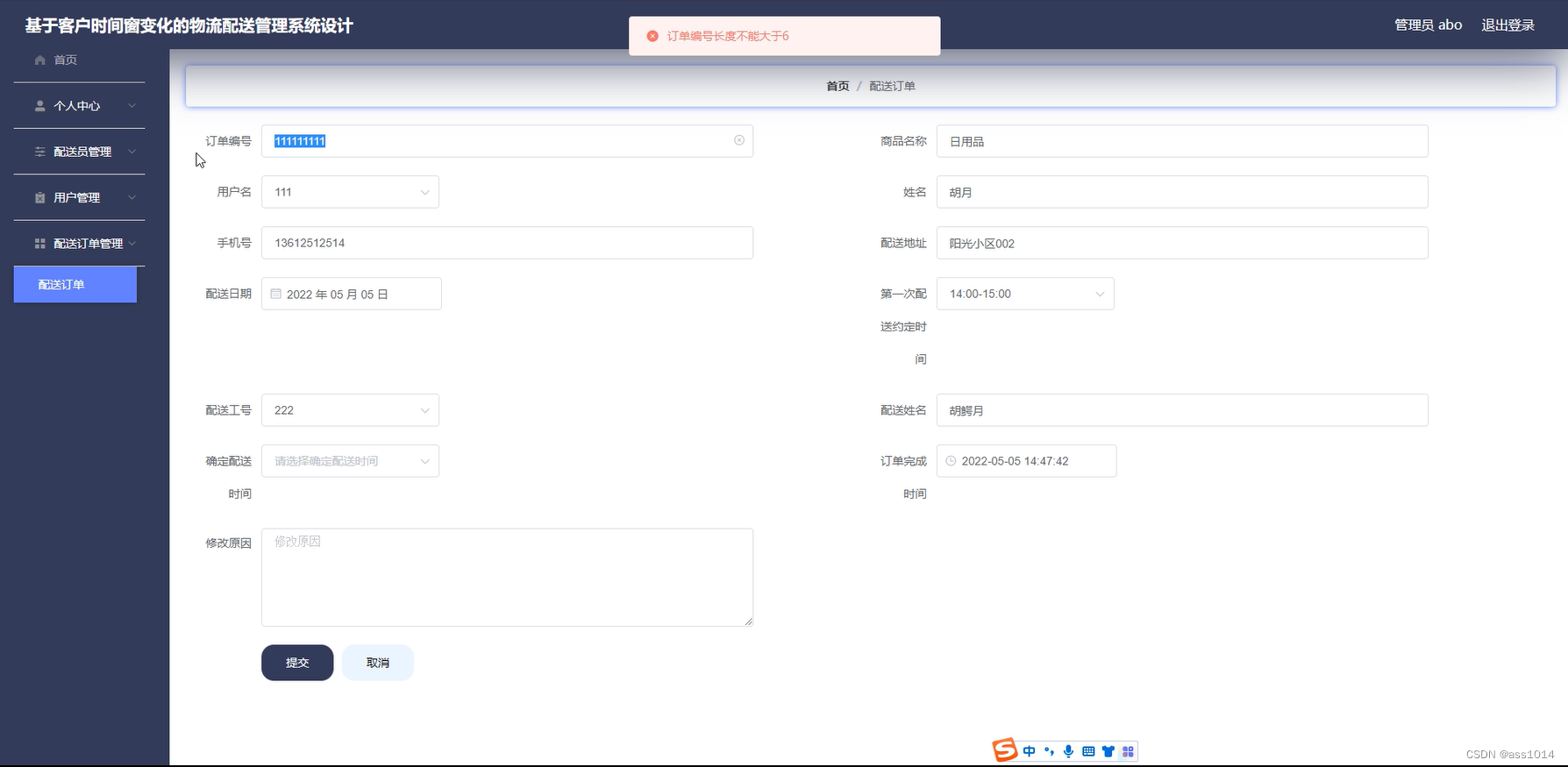
Task: Open the 第一次配送约定时间 dropdown 14:00-15:00
Action: click(x=1025, y=294)
